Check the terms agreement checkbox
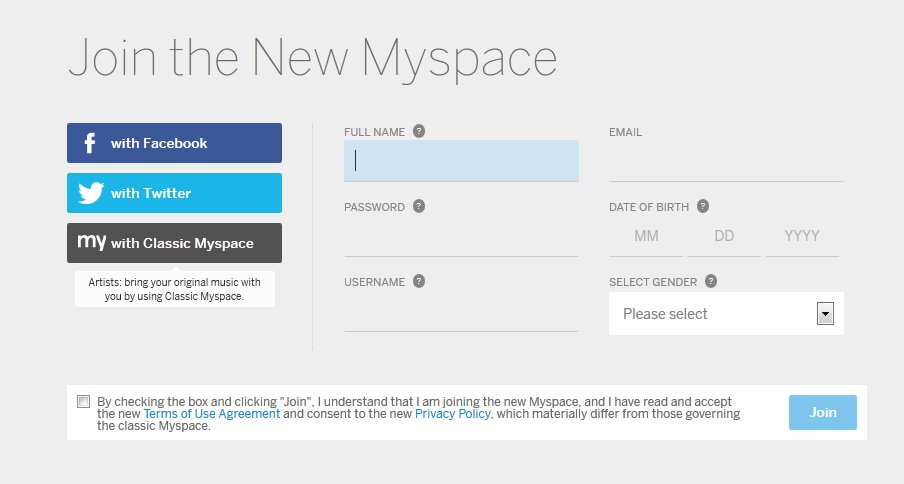 (84, 402)
